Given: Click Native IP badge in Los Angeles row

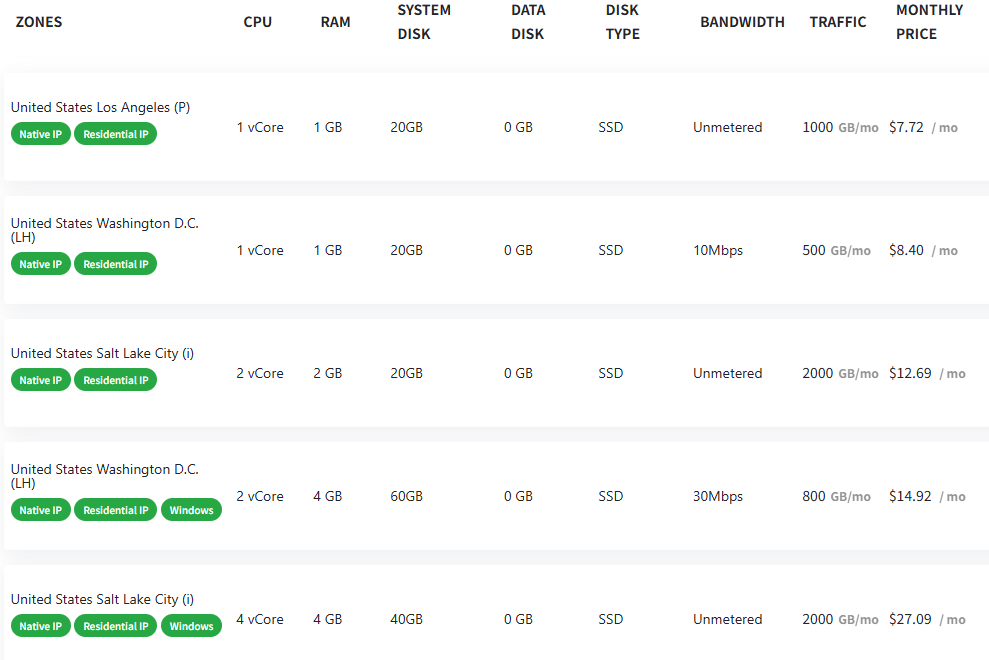Looking at the screenshot, I should [40, 134].
